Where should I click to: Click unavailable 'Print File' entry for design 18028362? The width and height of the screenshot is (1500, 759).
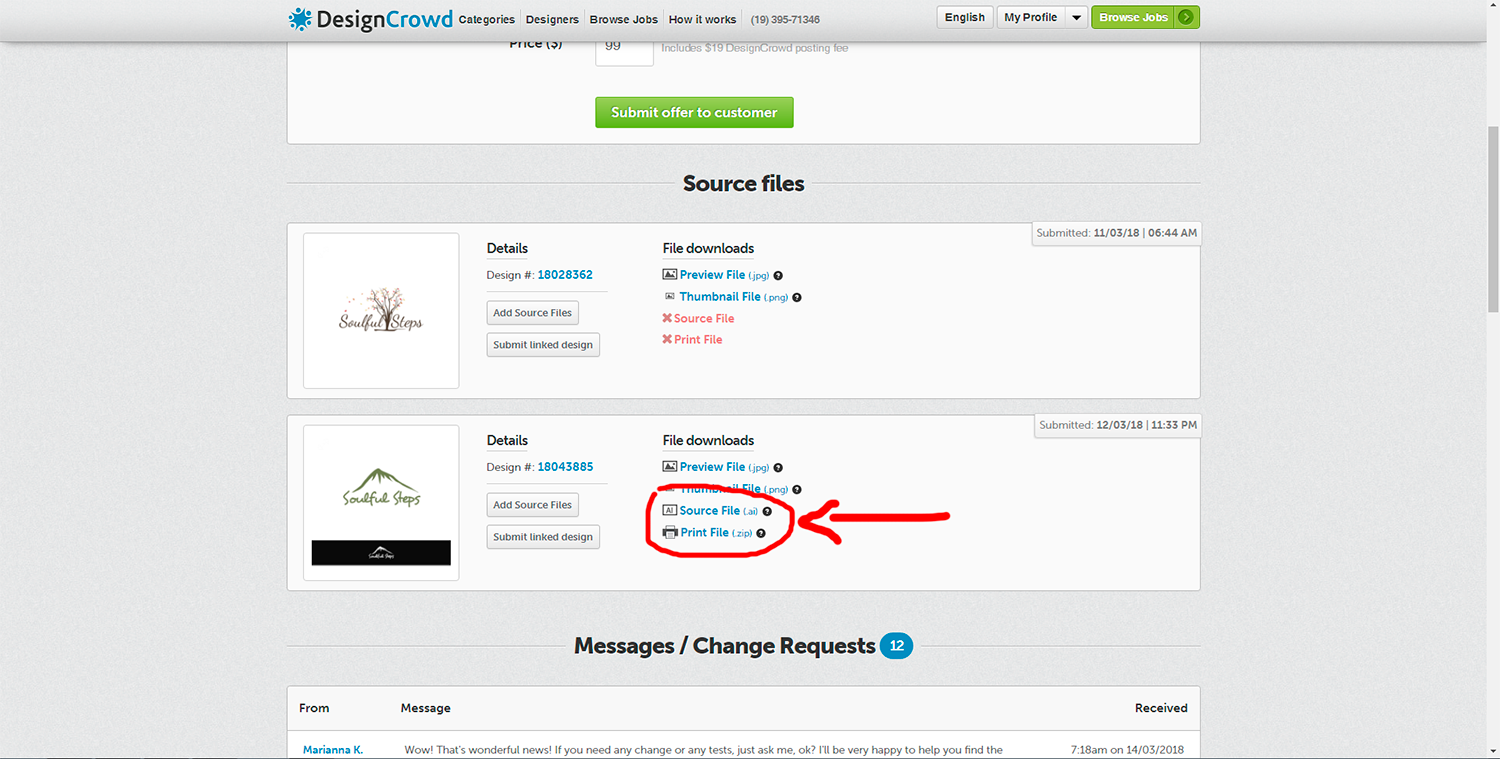(x=692, y=340)
